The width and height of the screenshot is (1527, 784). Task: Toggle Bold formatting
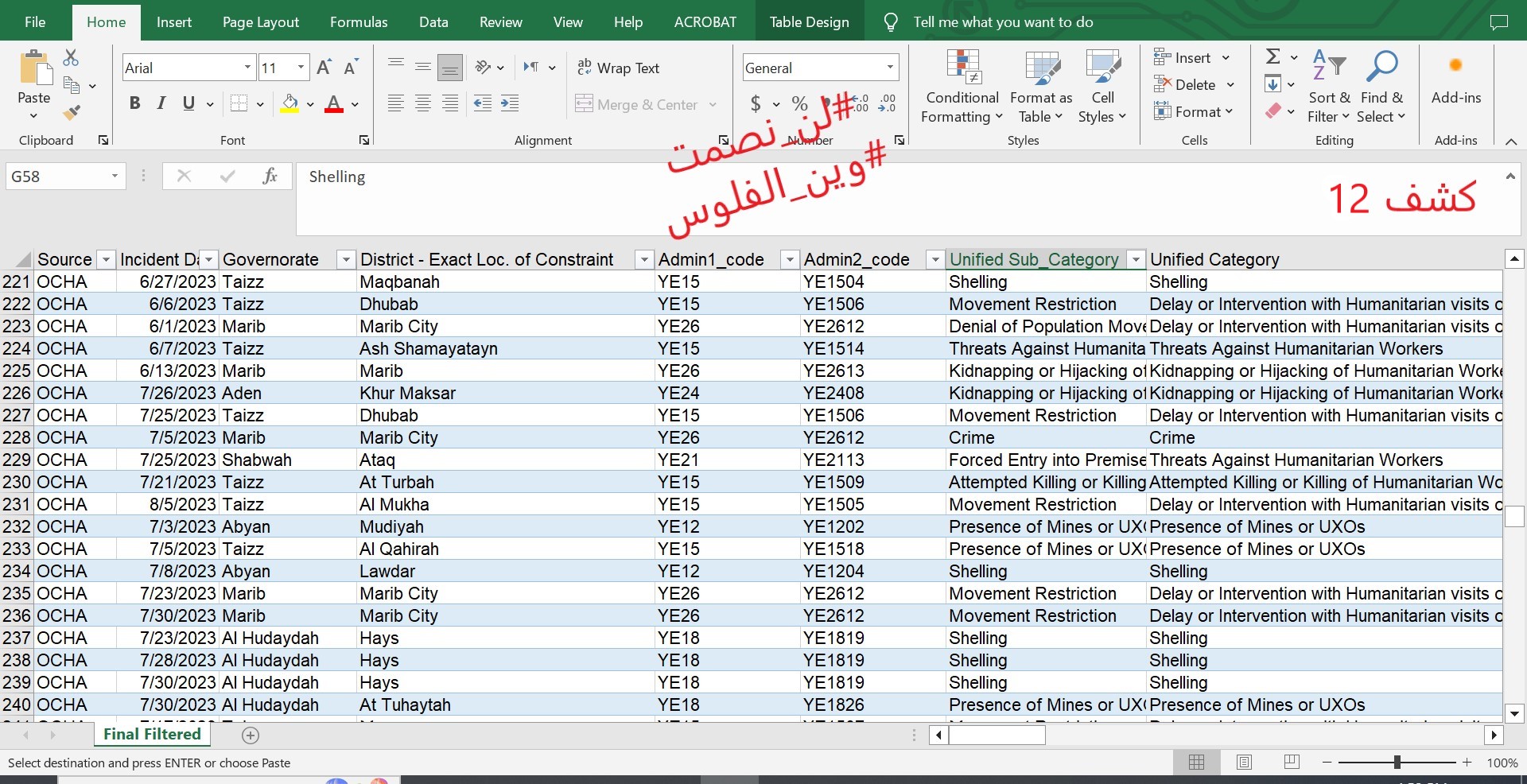click(x=134, y=103)
